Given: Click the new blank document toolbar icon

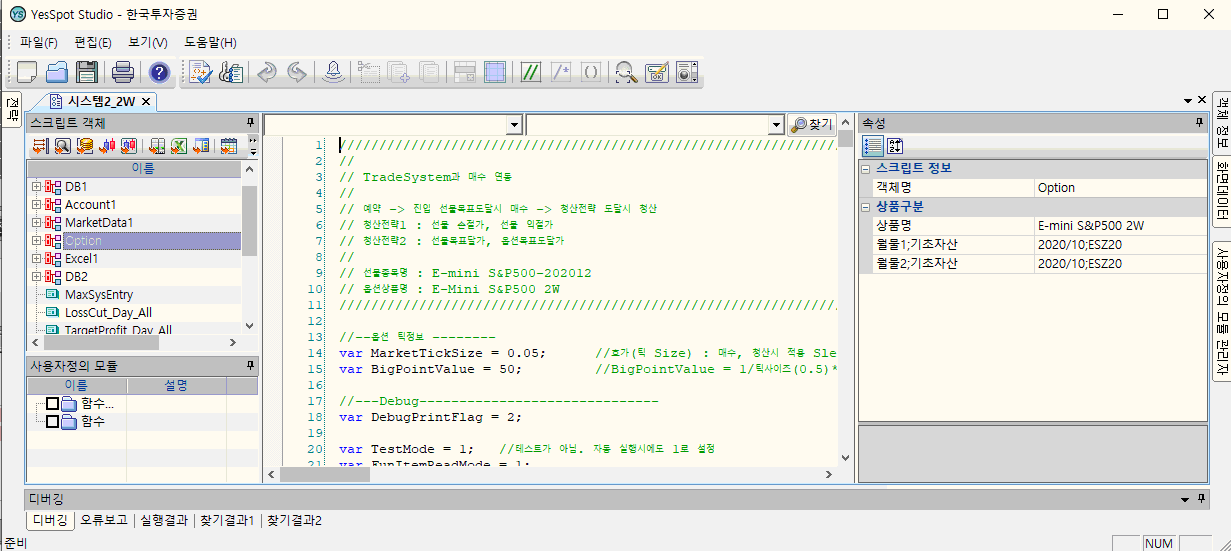Looking at the screenshot, I should [x=27, y=72].
